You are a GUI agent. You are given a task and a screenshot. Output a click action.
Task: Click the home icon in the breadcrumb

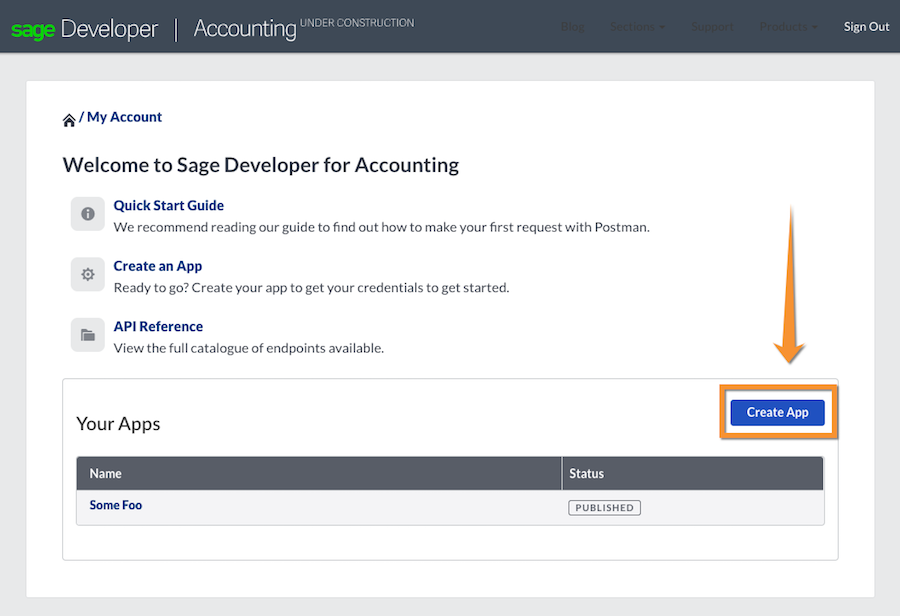[x=69, y=120]
